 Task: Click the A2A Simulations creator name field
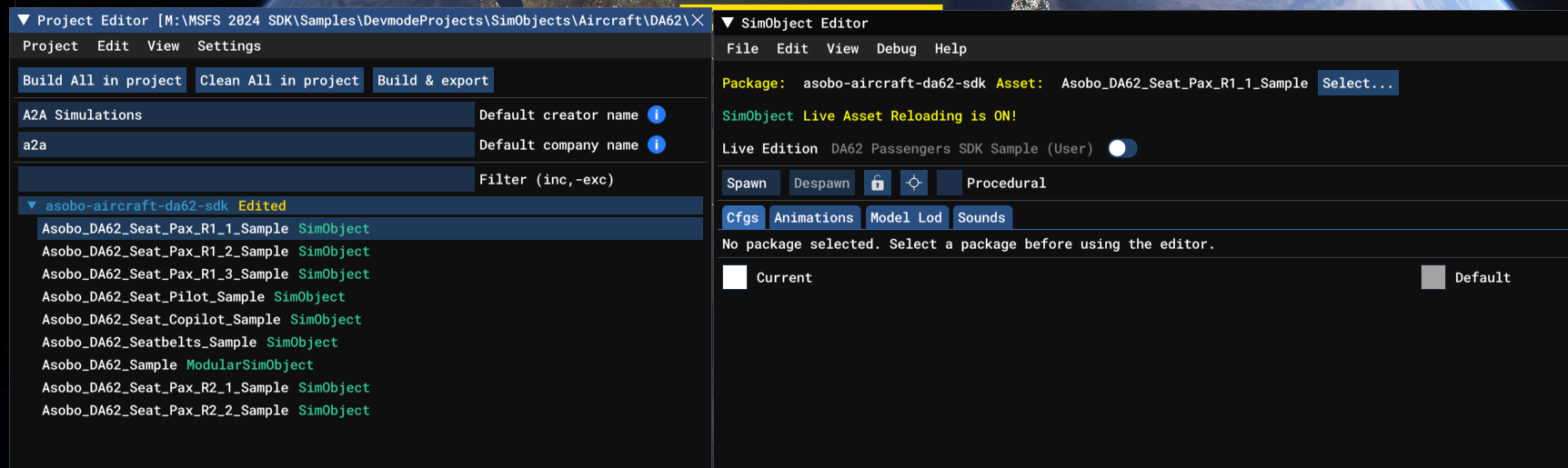click(246, 115)
